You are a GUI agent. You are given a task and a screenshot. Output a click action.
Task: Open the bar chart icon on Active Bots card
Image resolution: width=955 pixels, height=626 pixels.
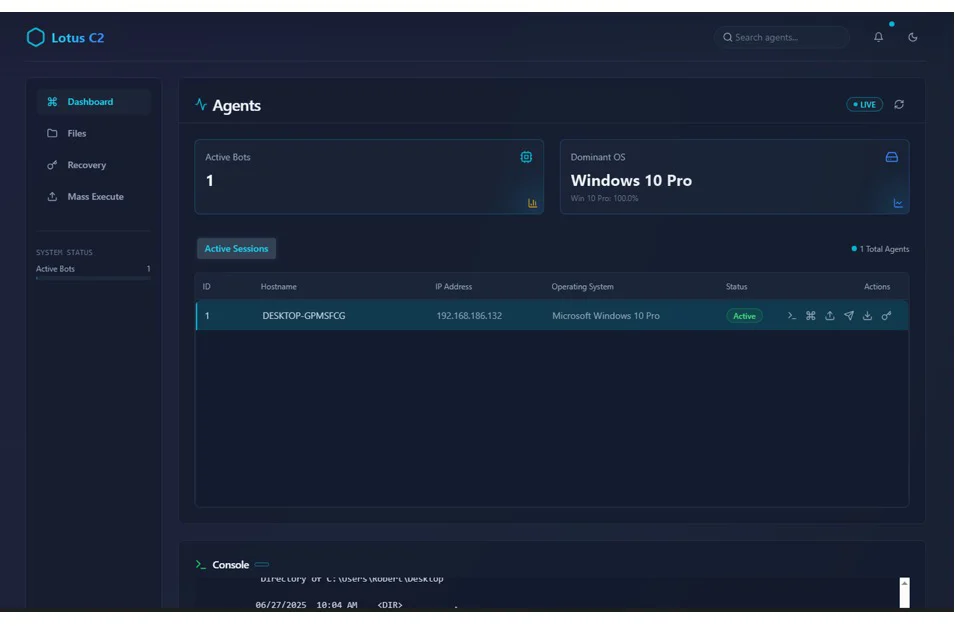point(532,203)
